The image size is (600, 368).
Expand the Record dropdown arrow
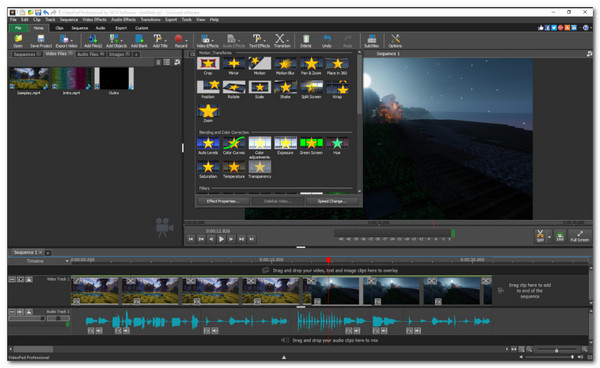pyautogui.click(x=187, y=40)
